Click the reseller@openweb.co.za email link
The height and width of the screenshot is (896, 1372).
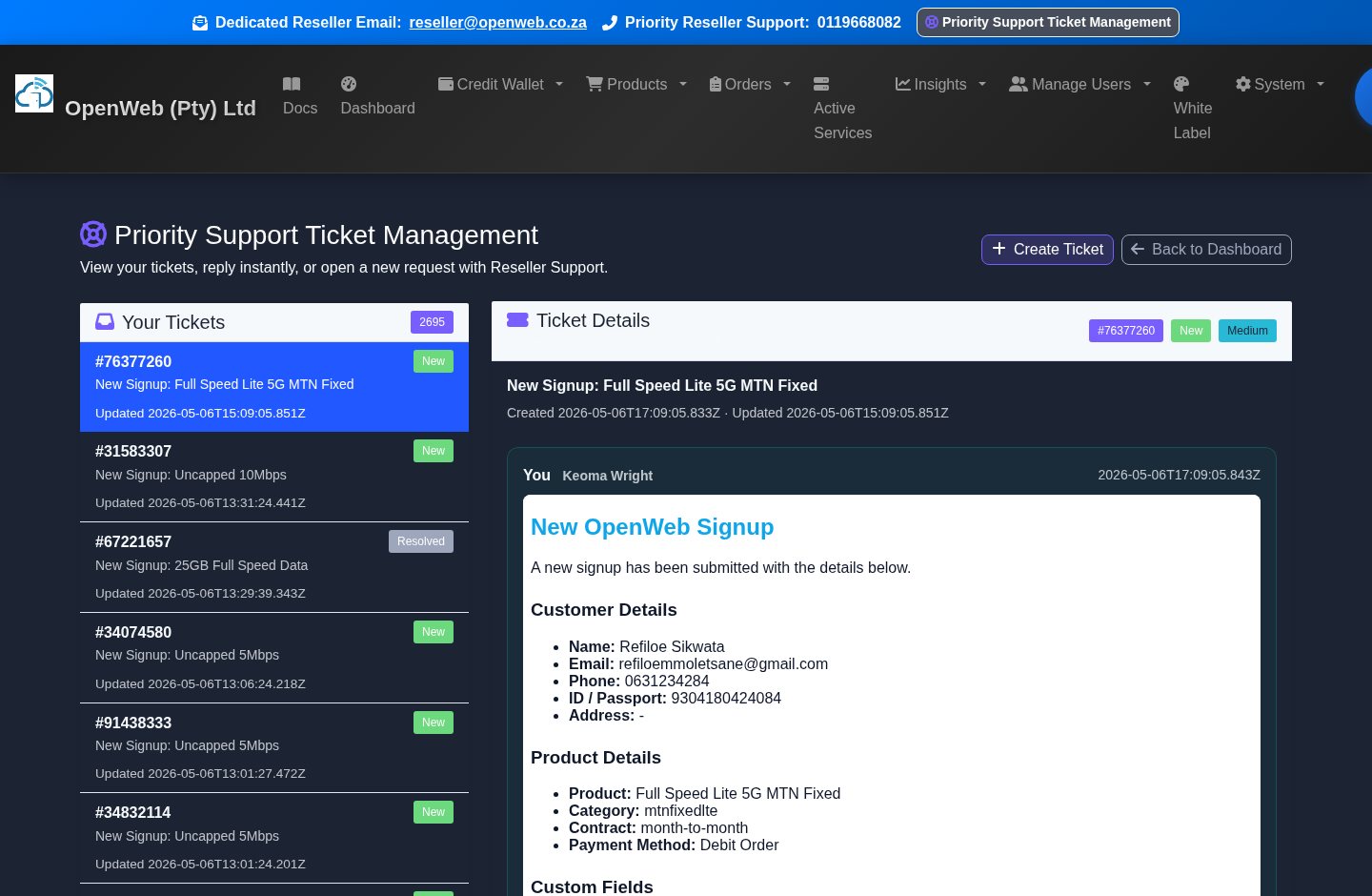[x=498, y=23]
